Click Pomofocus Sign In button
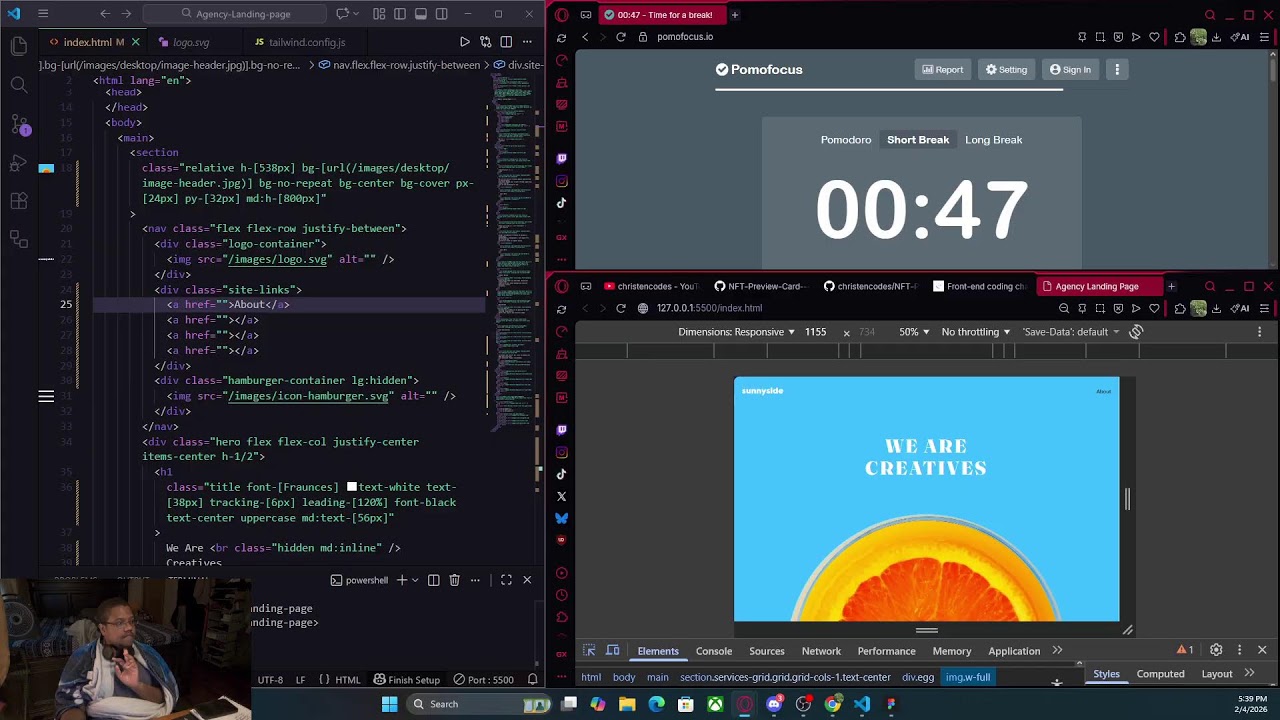The image size is (1280, 720). point(1070,69)
